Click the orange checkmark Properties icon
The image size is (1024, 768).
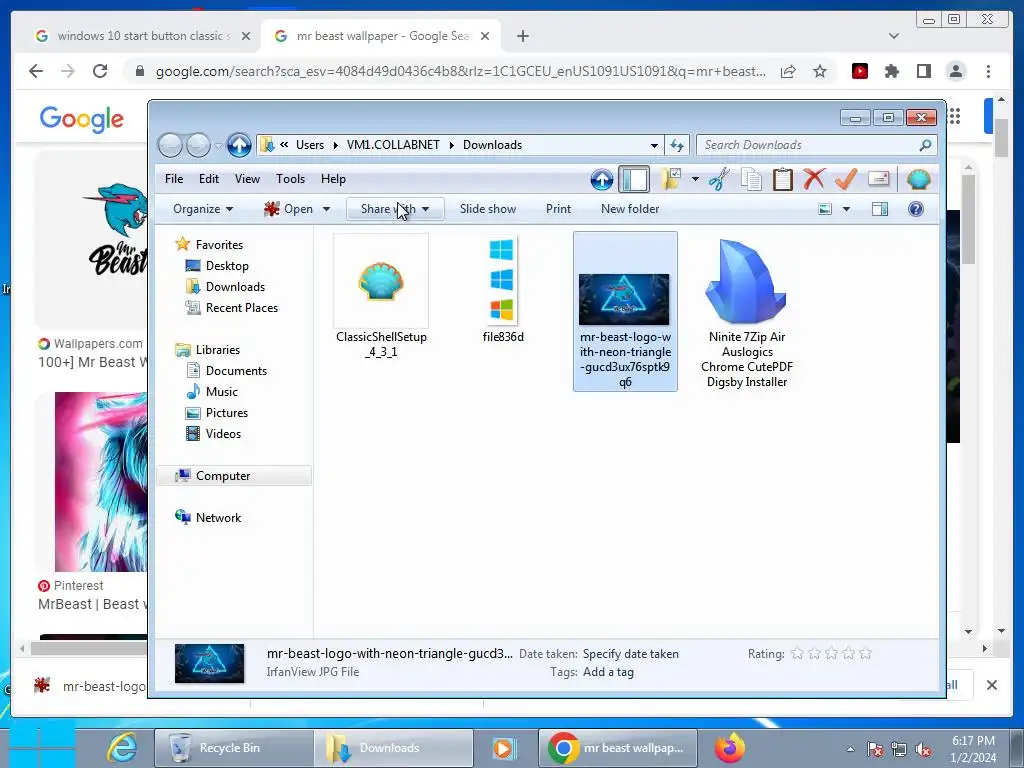tap(846, 179)
